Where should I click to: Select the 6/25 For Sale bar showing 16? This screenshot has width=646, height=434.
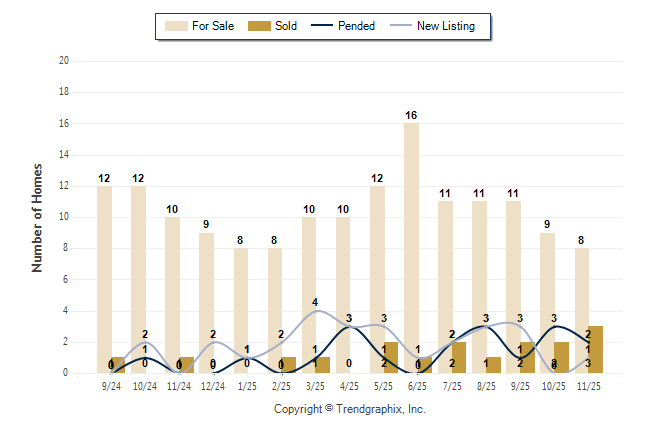click(411, 248)
